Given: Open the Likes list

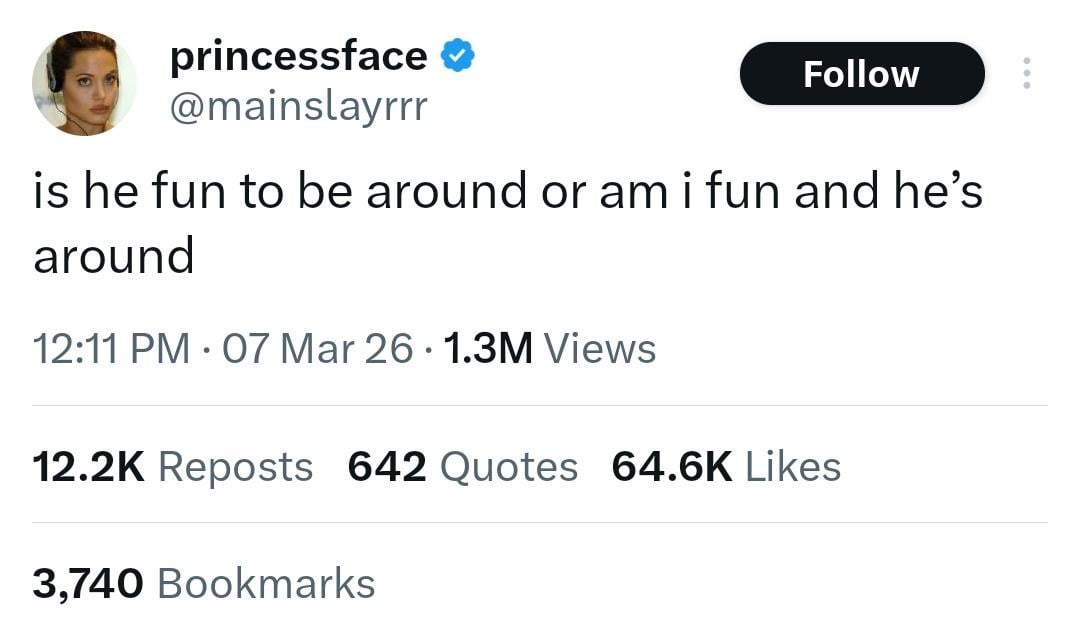Looking at the screenshot, I should pos(793,467).
